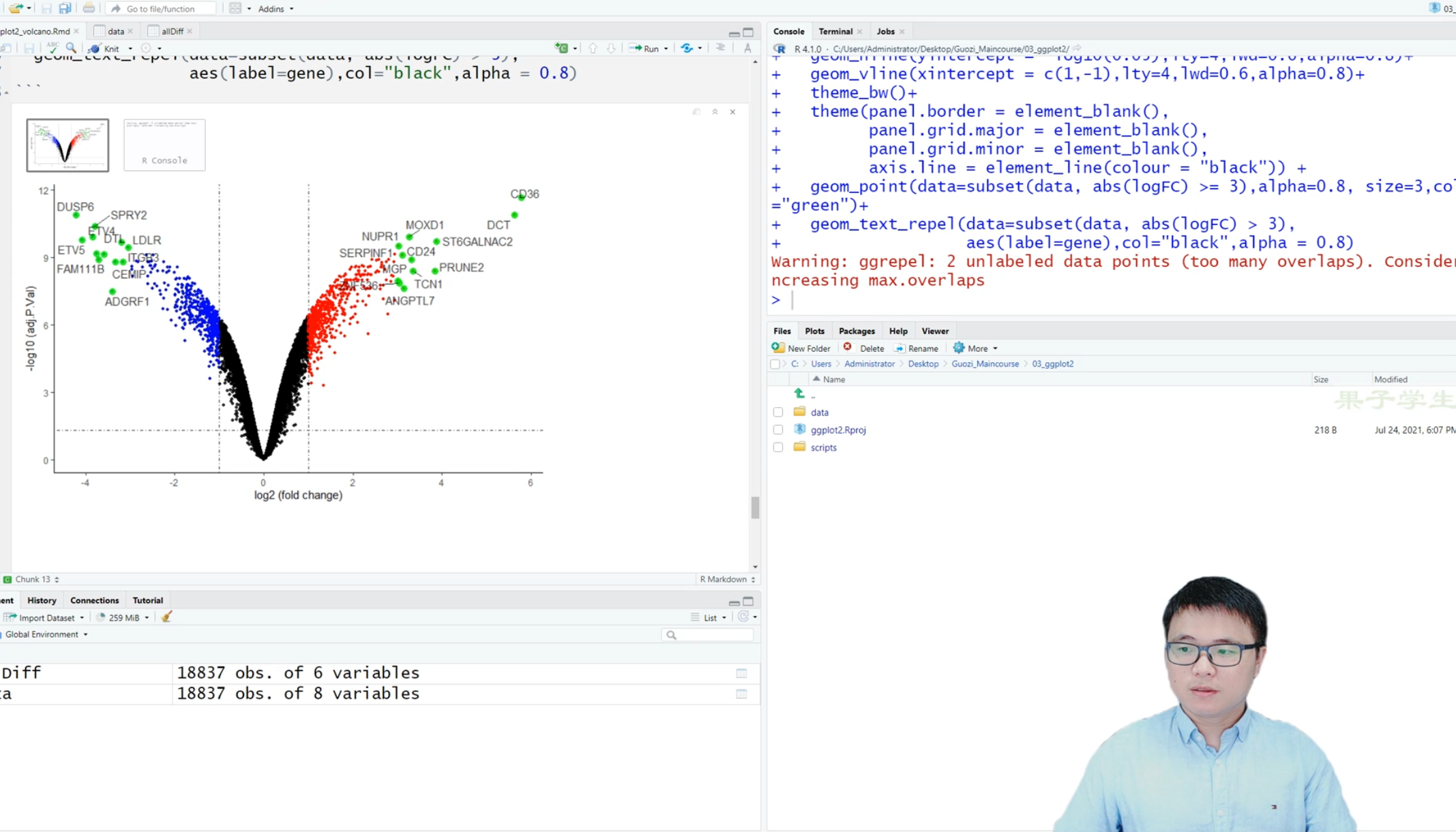Screen dimensions: 1456x832
Task: Open the R Markdown file type dropdown
Action: tap(727, 579)
